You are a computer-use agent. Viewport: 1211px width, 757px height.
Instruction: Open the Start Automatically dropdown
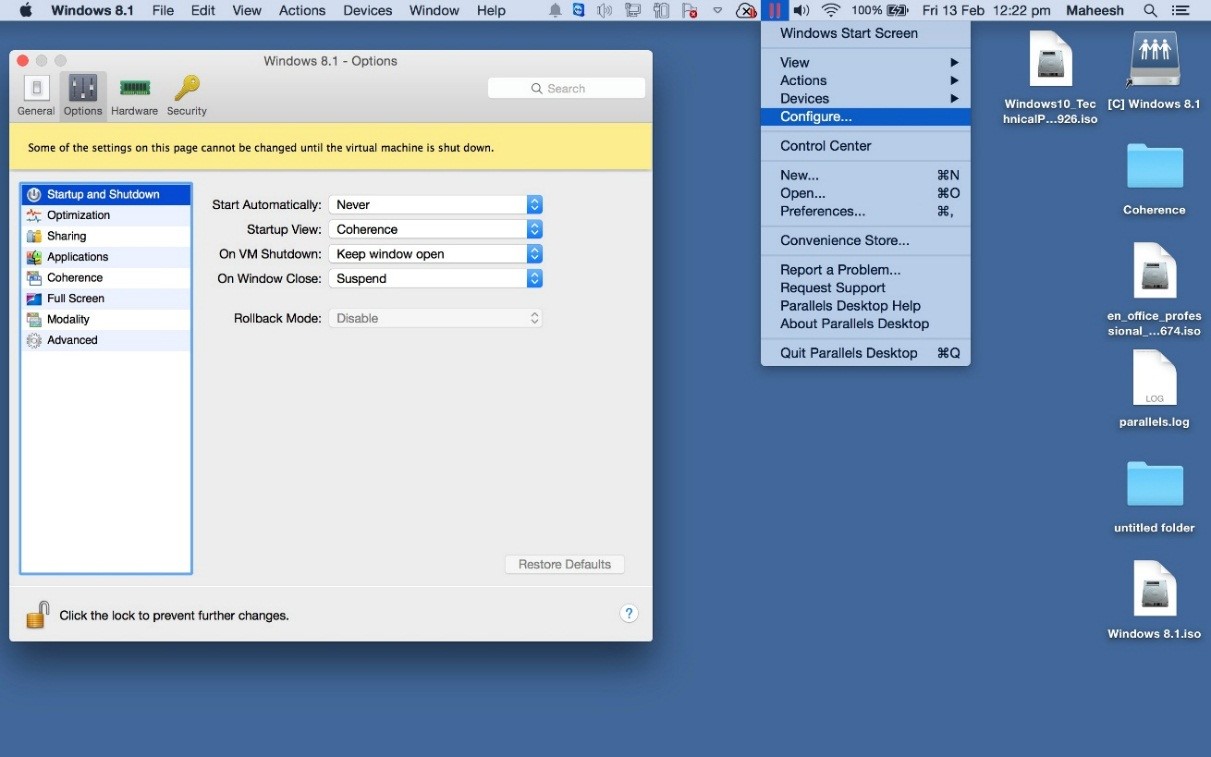435,204
